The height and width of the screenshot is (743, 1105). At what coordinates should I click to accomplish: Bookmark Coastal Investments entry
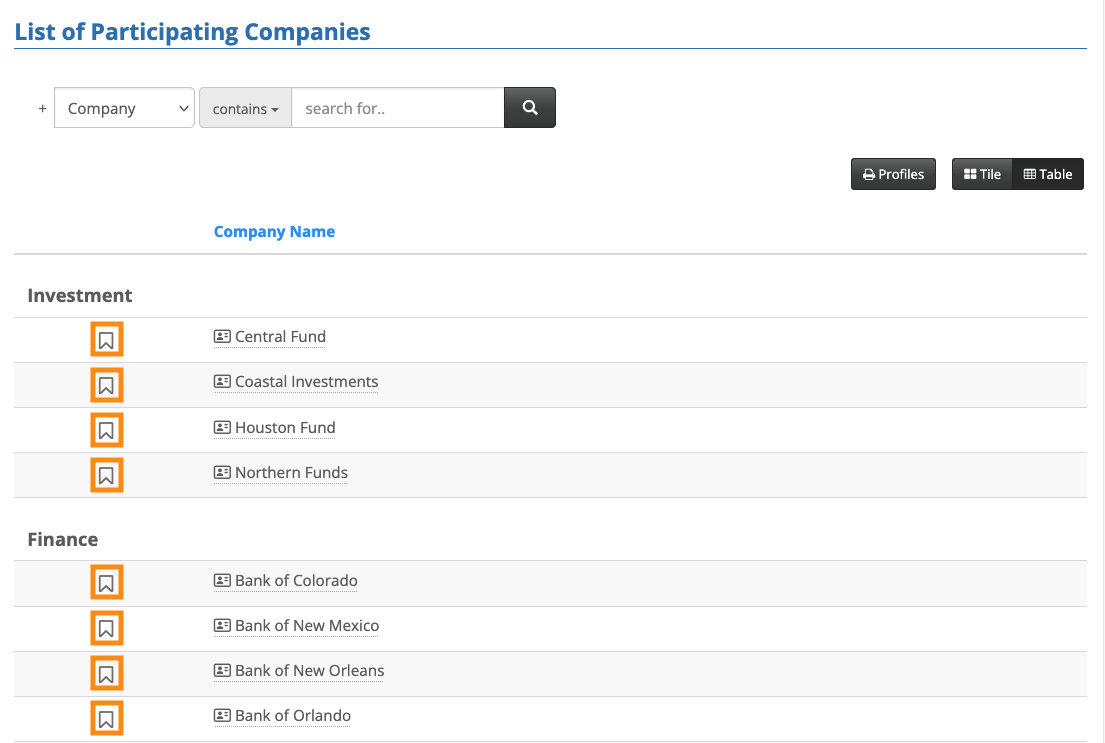[x=107, y=385]
